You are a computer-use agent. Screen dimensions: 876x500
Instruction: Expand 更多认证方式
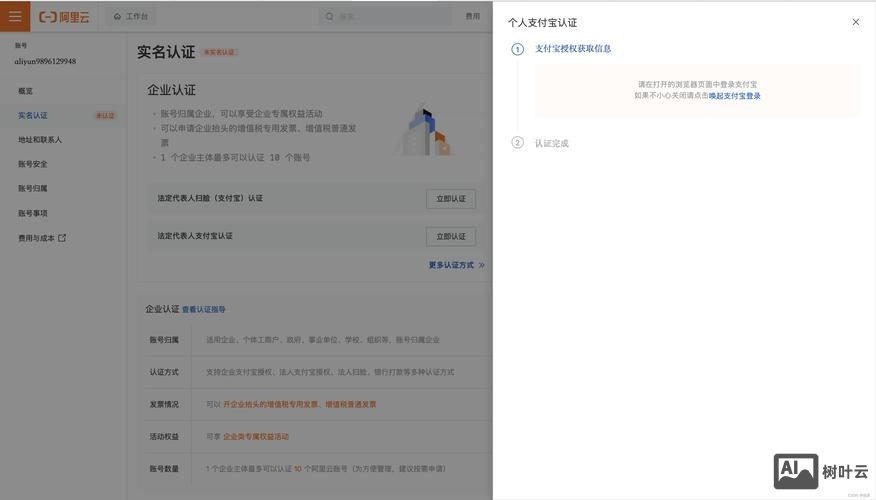click(456, 265)
